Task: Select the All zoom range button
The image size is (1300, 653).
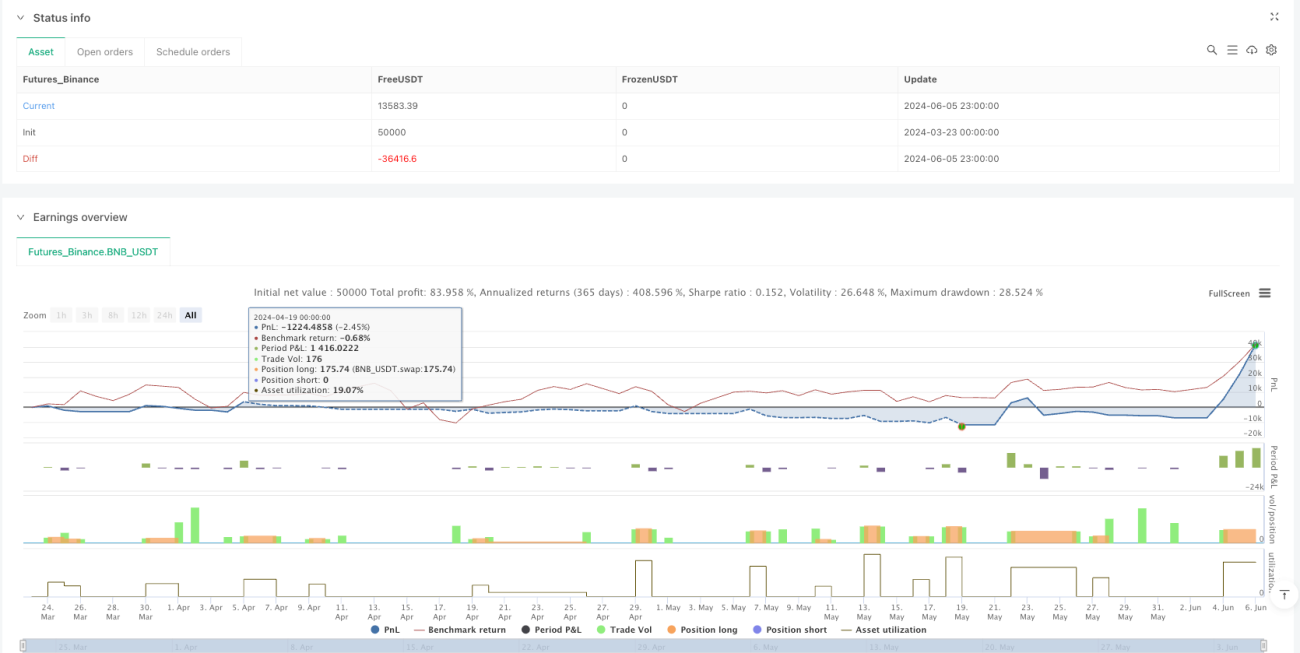Action: point(190,315)
